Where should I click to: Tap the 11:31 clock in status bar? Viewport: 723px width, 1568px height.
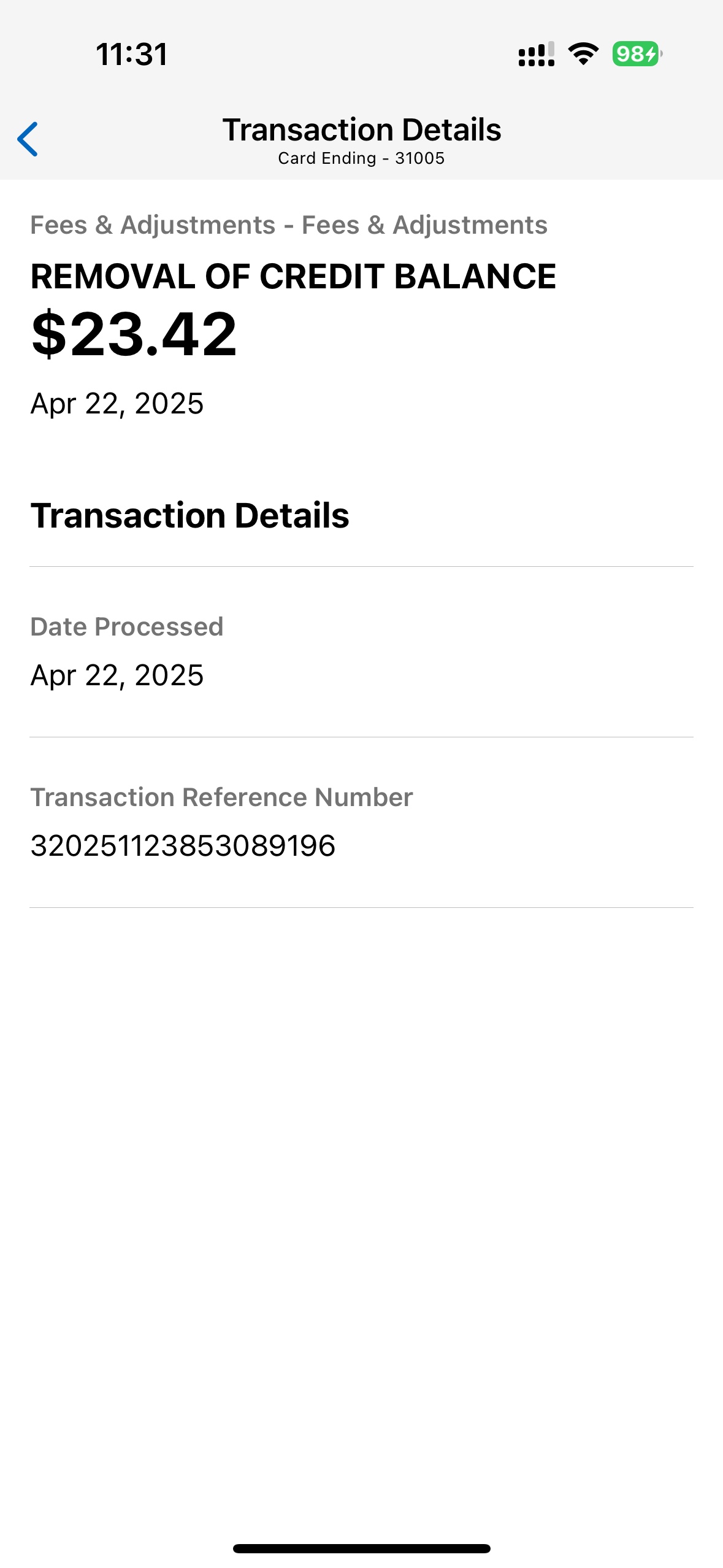(132, 54)
